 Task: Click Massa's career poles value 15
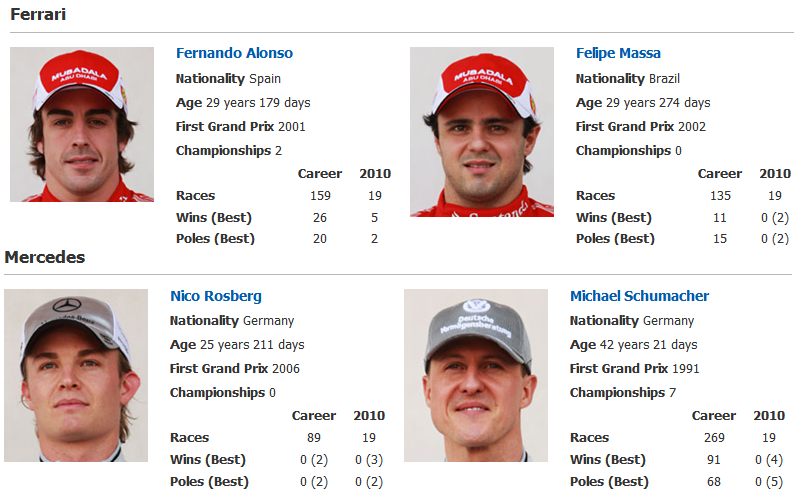720,239
